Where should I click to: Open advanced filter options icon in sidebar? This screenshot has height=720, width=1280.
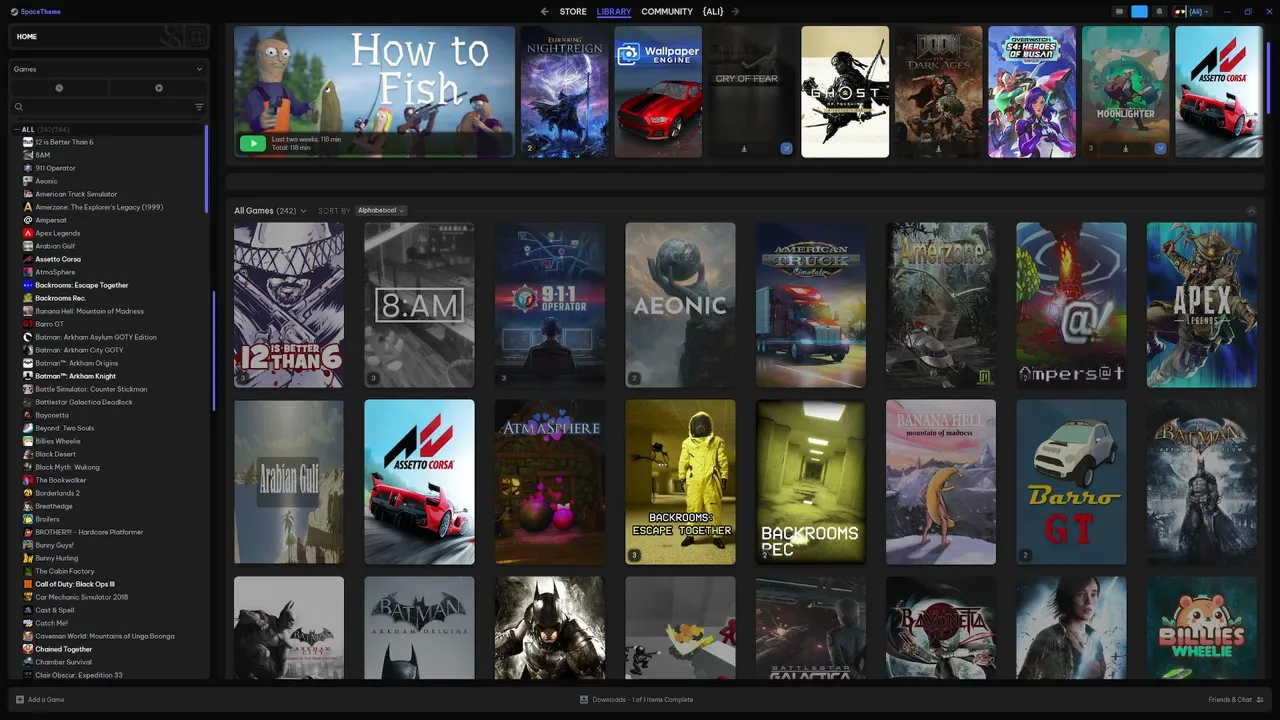point(199,107)
